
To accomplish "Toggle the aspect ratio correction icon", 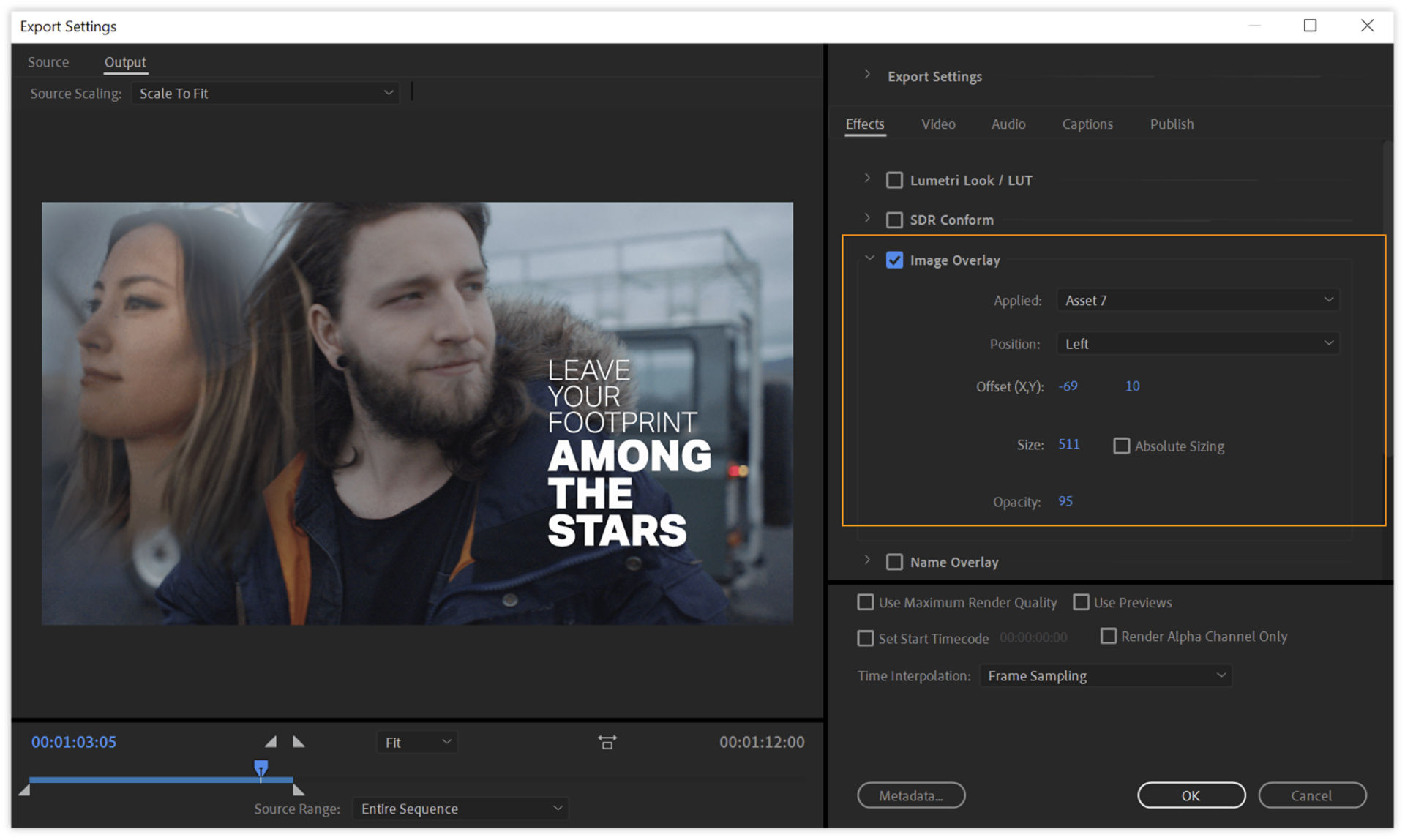I will coord(607,742).
